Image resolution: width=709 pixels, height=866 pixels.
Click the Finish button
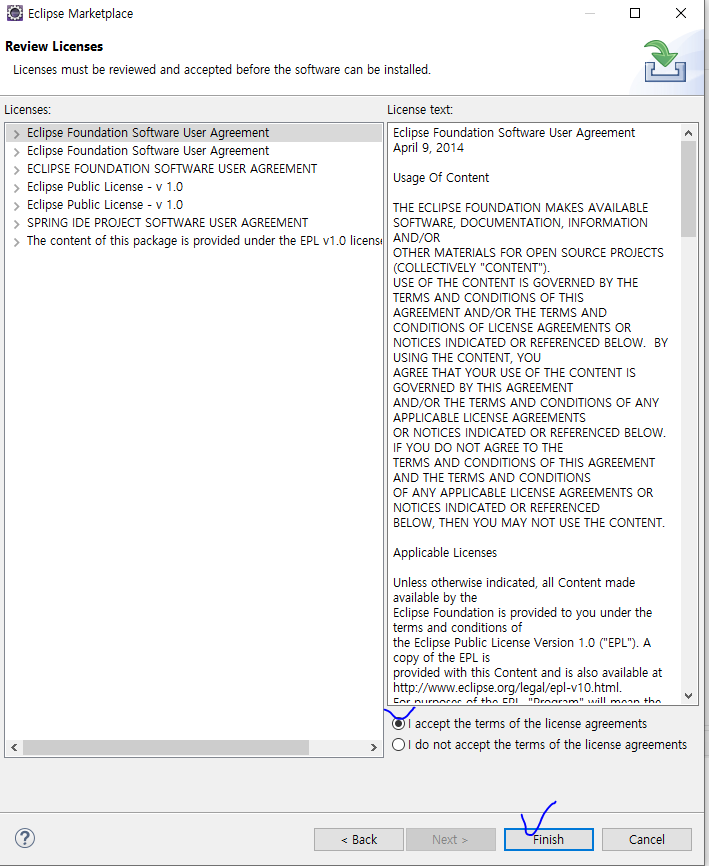(548, 839)
